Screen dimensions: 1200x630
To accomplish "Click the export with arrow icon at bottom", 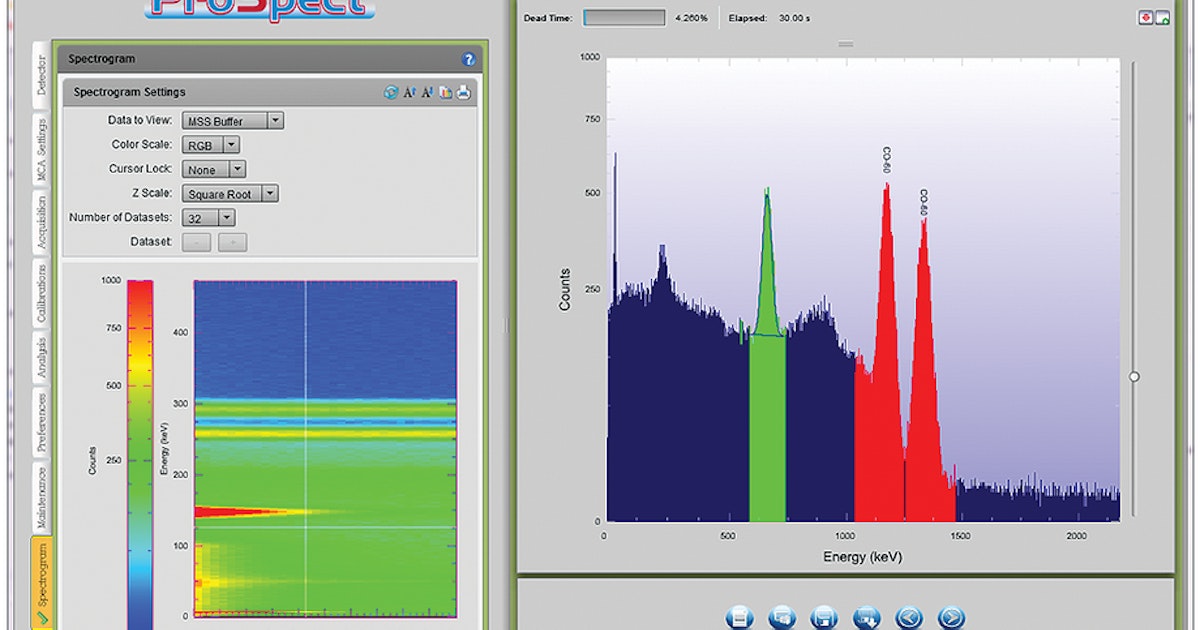I will [x=868, y=616].
